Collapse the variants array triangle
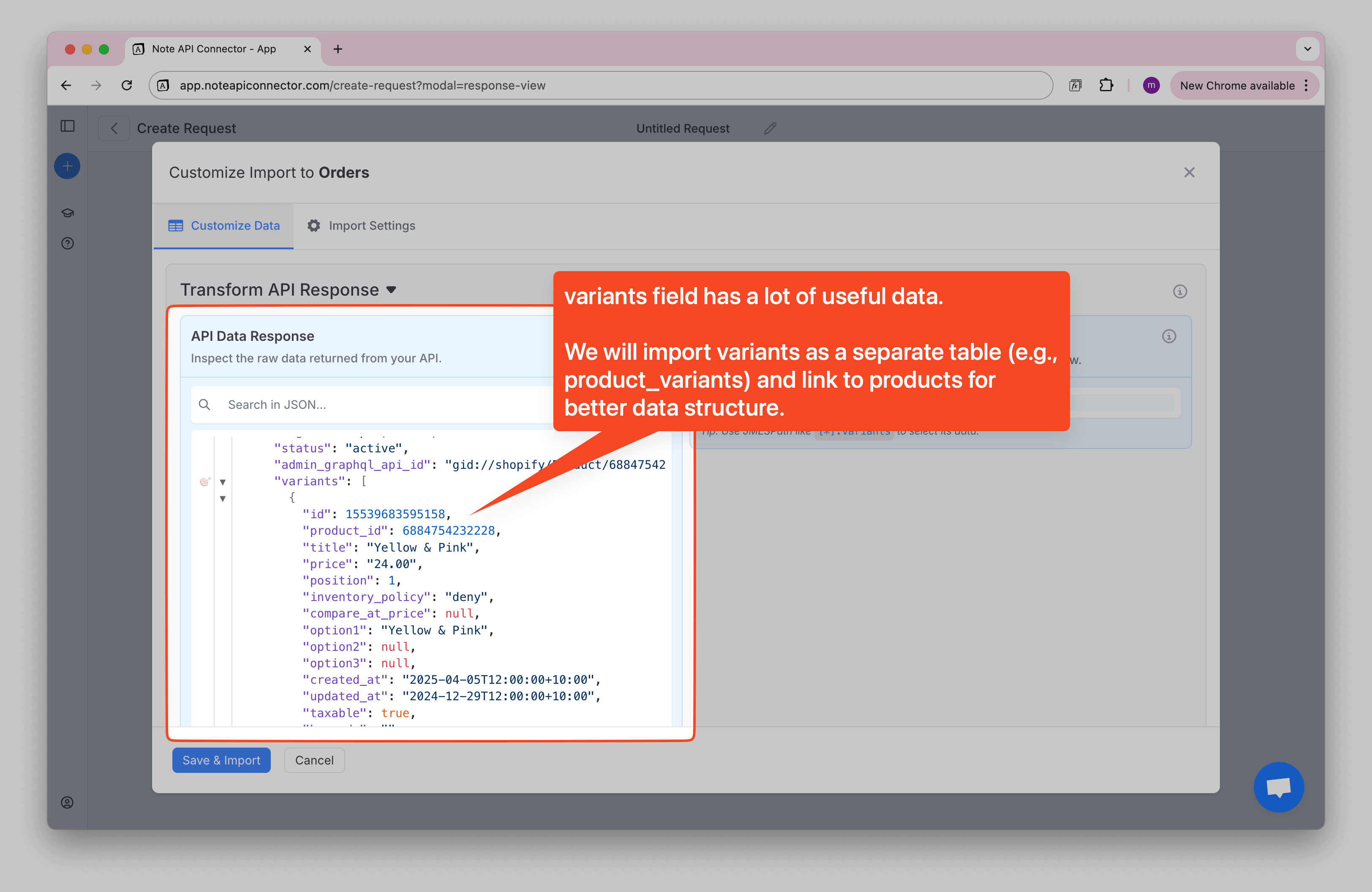1372x892 pixels. [x=223, y=482]
